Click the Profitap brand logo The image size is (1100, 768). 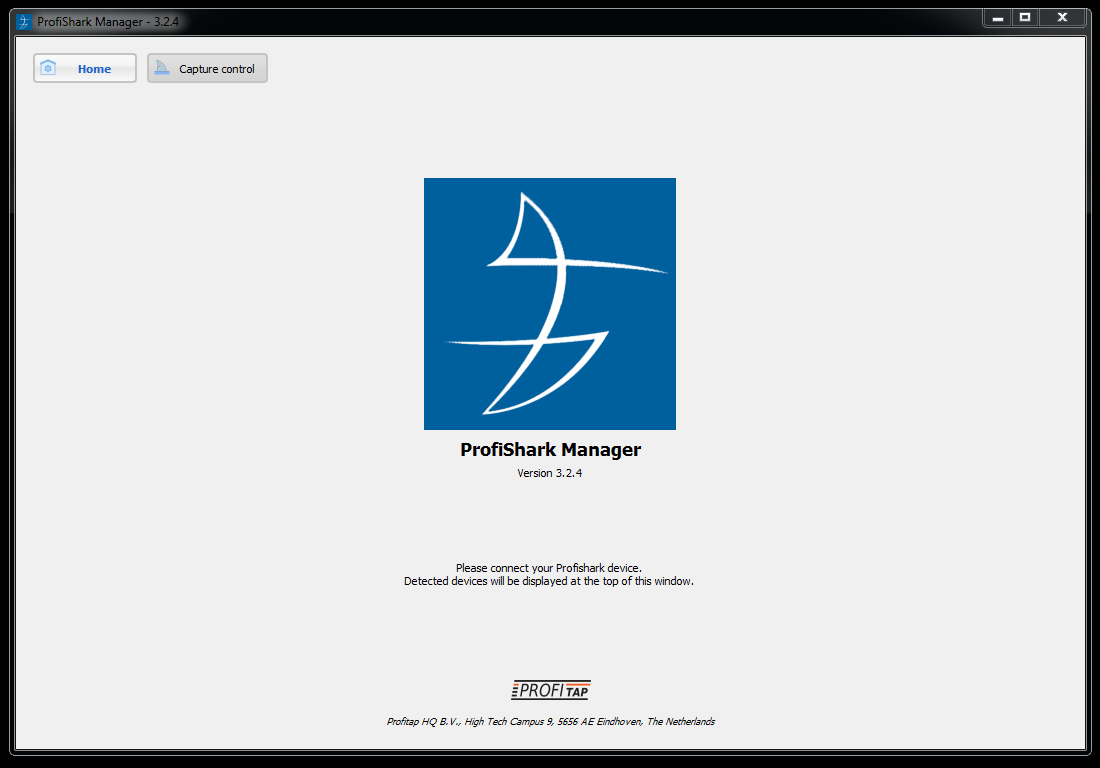click(550, 689)
